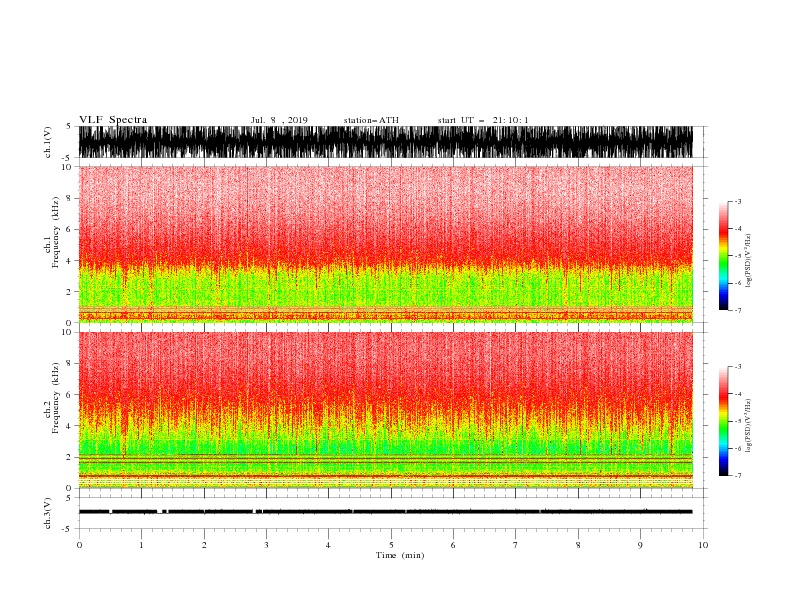Screen dimensions: 792x612
Task: Click the -7 label on ch.2 color bar
Action: click(x=738, y=475)
